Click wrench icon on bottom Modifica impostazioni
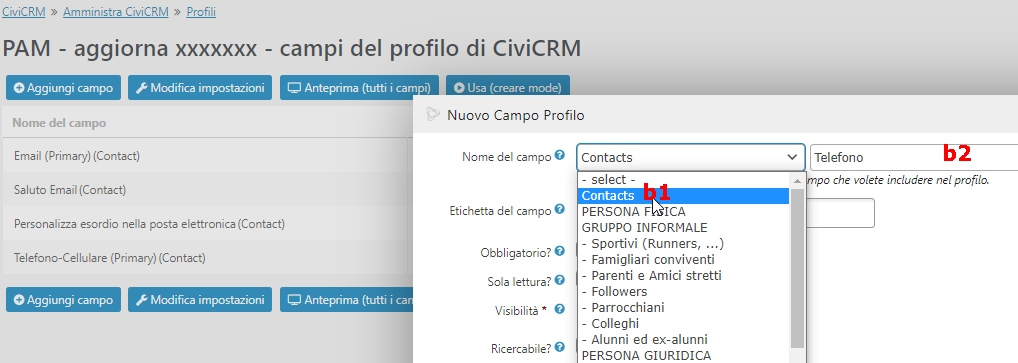The image size is (1018, 363). point(142,300)
